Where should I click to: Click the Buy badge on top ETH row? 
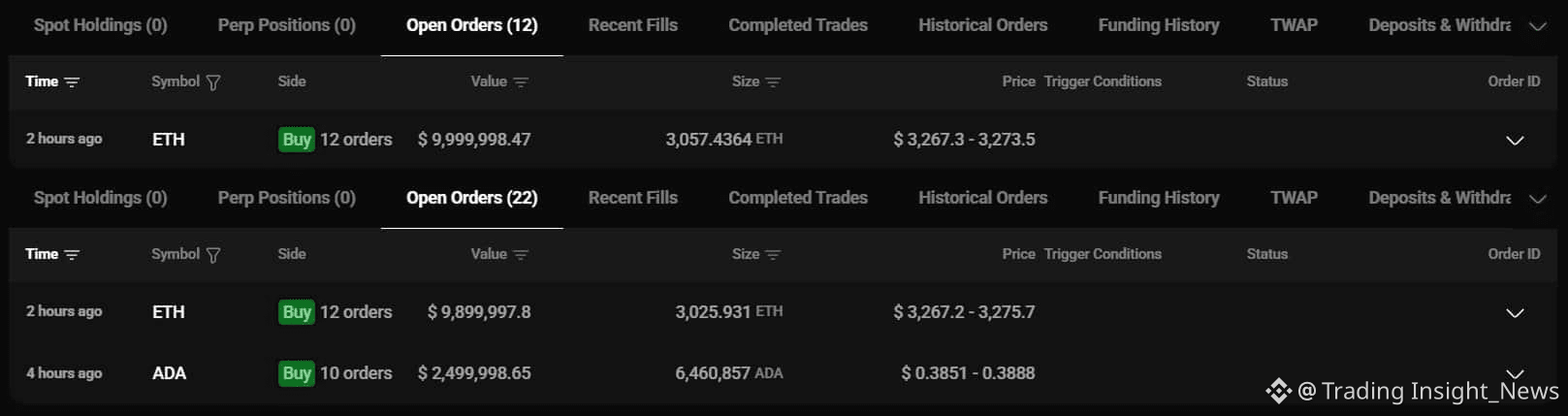(x=297, y=140)
